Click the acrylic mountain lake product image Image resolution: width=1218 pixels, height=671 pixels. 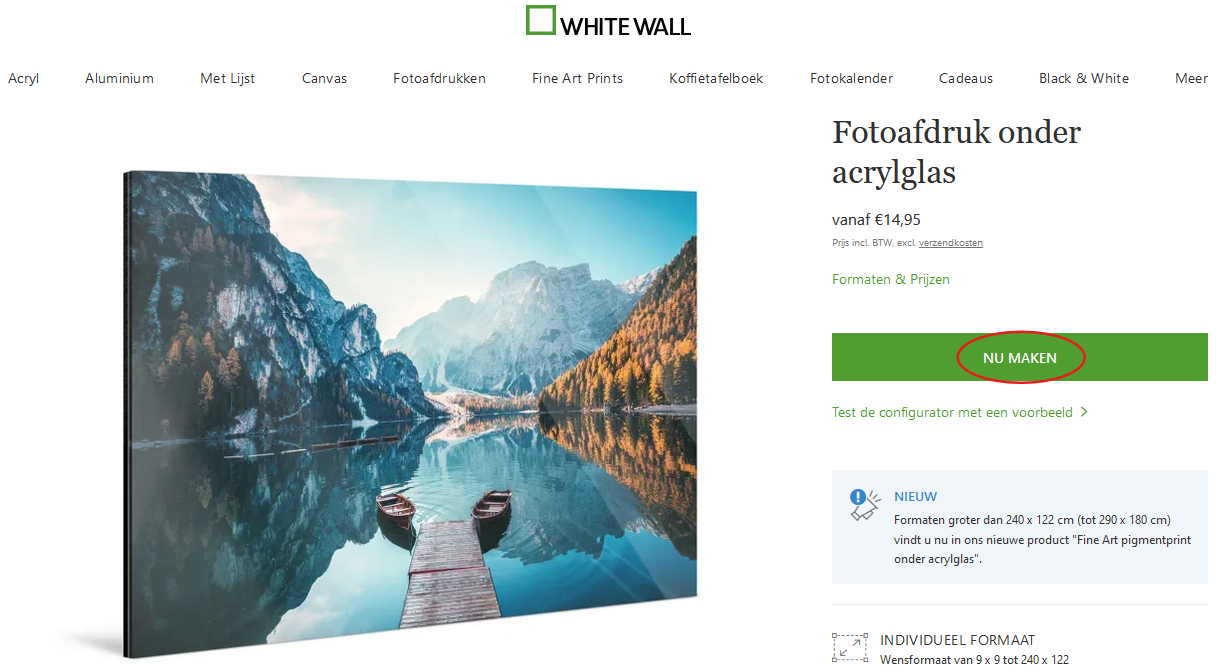pos(410,413)
